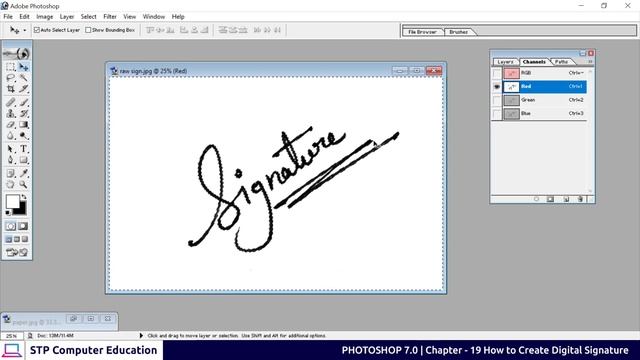Select the Move tool in toolbox
This screenshot has height=360, width=640.
pos(24,67)
